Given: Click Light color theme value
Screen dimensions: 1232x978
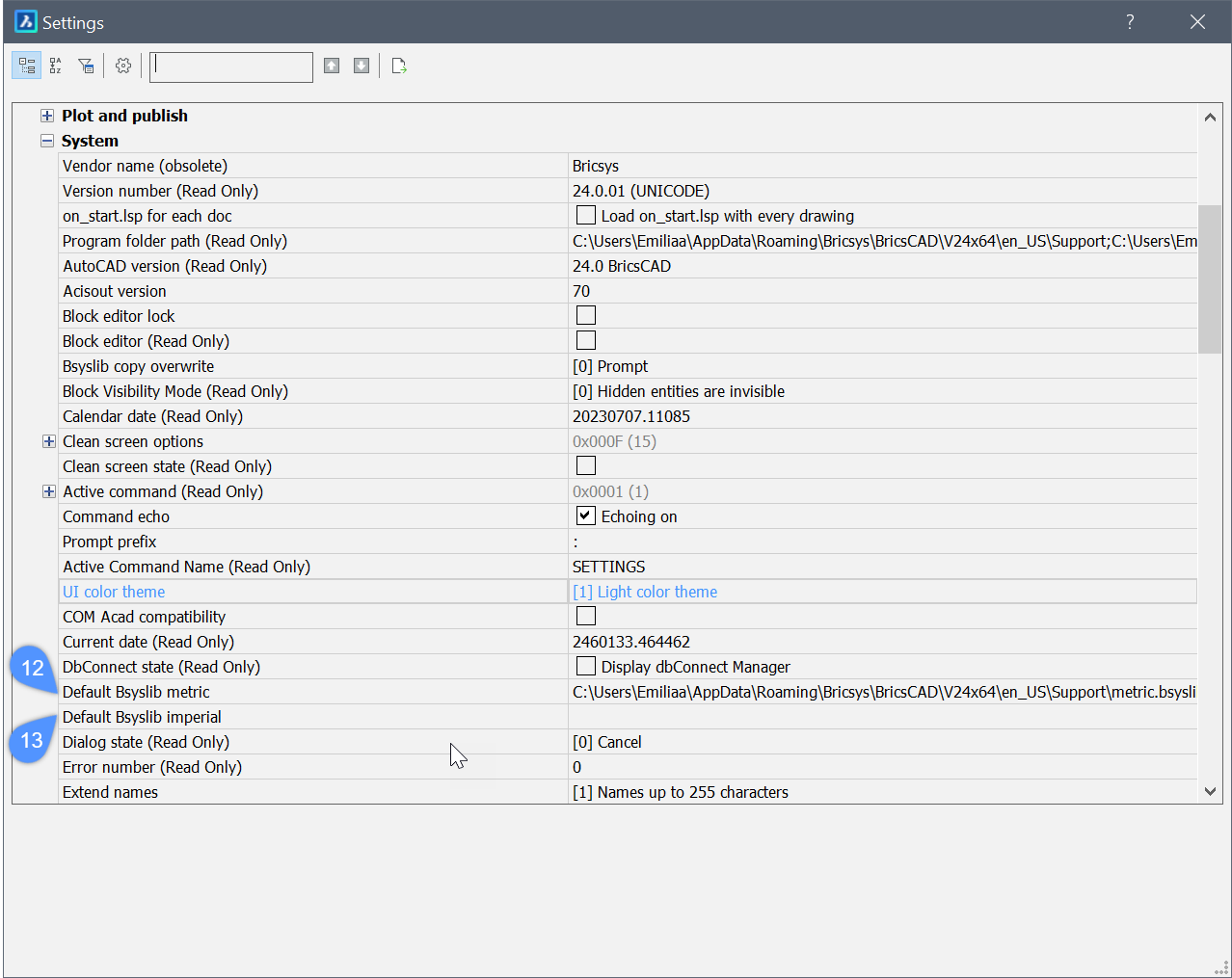Looking at the screenshot, I should pyautogui.click(x=656, y=592).
